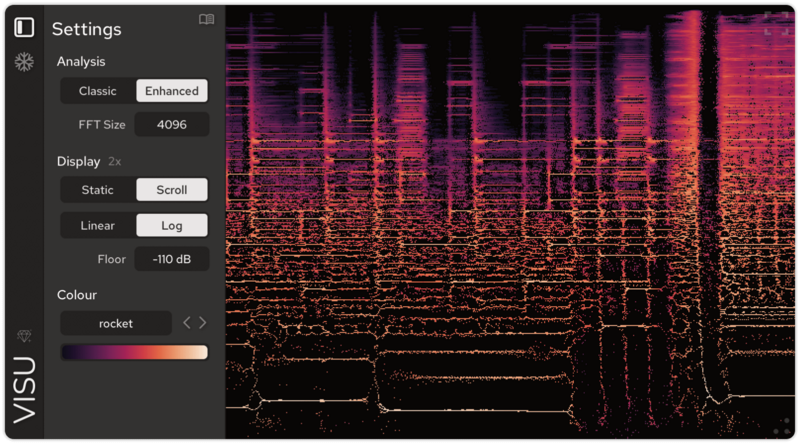Open the FFT Size 4096 dropdown
Viewport: 800px width, 444px height.
click(172, 125)
